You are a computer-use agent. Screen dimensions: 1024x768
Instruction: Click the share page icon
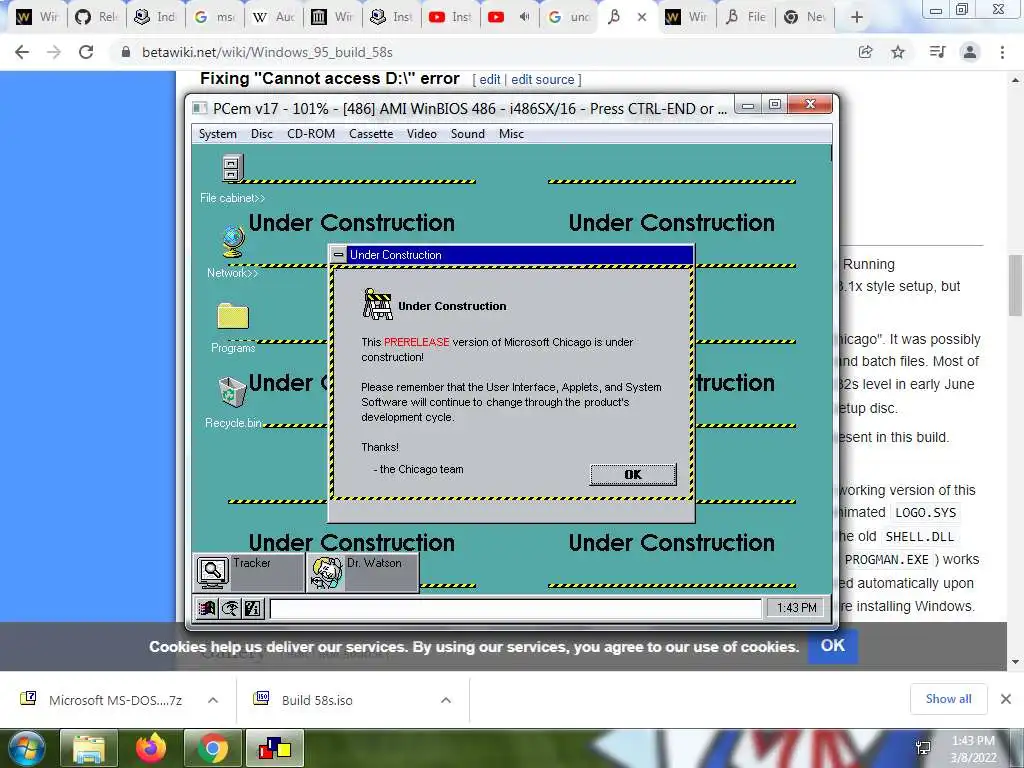coord(866,52)
